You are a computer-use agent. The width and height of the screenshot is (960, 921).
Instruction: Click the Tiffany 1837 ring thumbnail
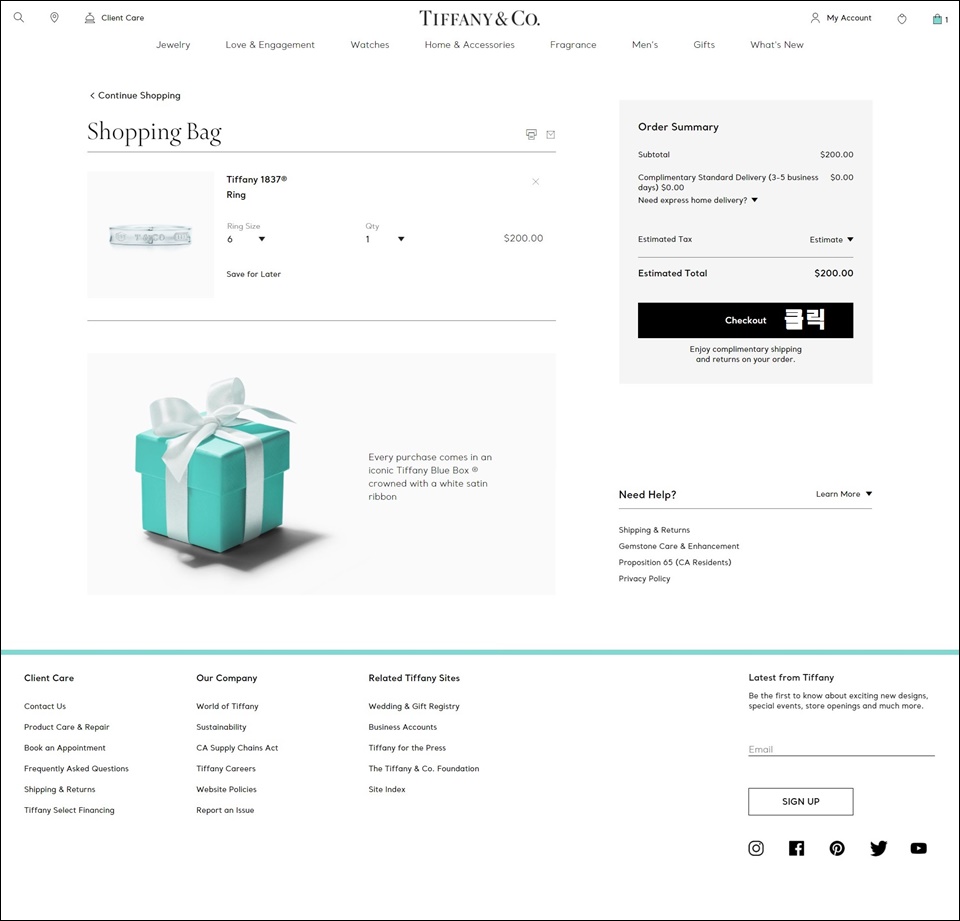click(151, 235)
